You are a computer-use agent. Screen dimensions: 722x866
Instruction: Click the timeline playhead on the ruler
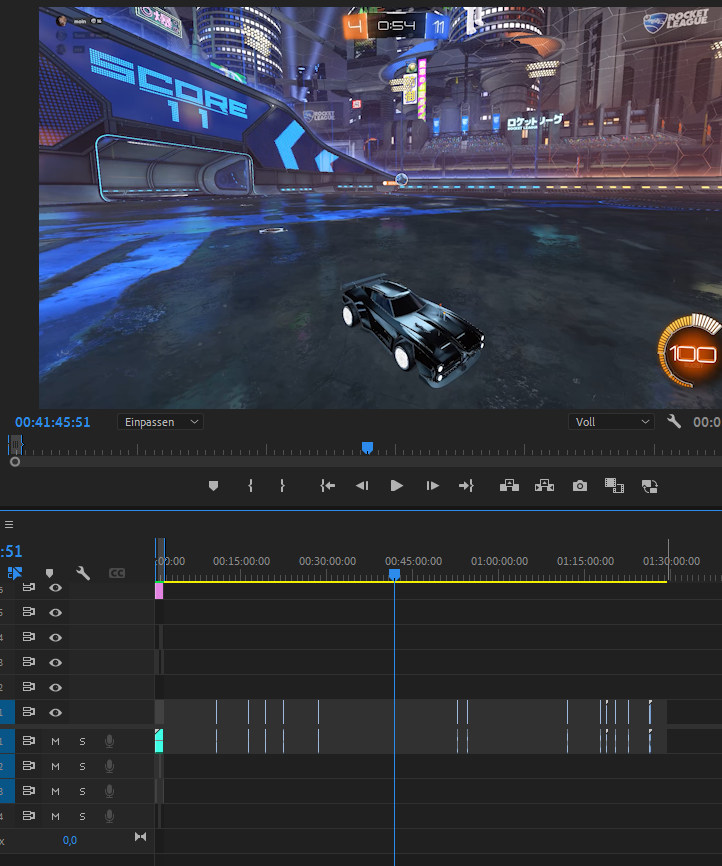tap(394, 575)
